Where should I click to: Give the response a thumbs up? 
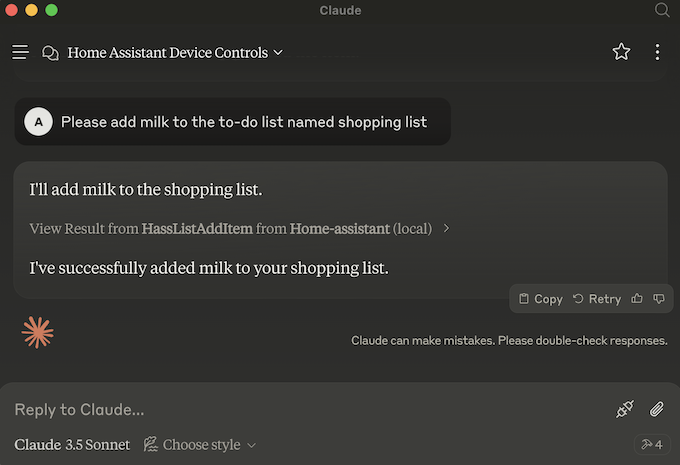[x=637, y=299]
